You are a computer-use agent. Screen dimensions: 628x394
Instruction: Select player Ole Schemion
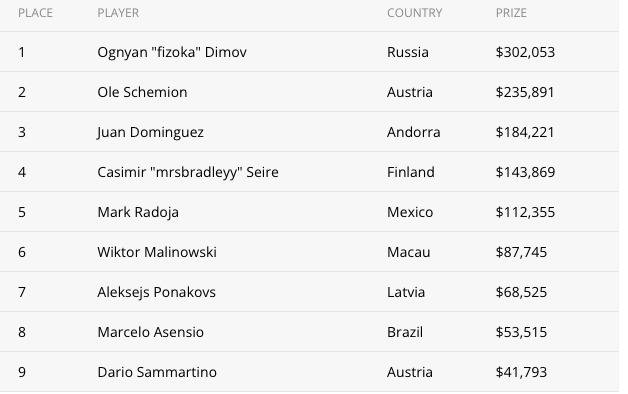142,92
